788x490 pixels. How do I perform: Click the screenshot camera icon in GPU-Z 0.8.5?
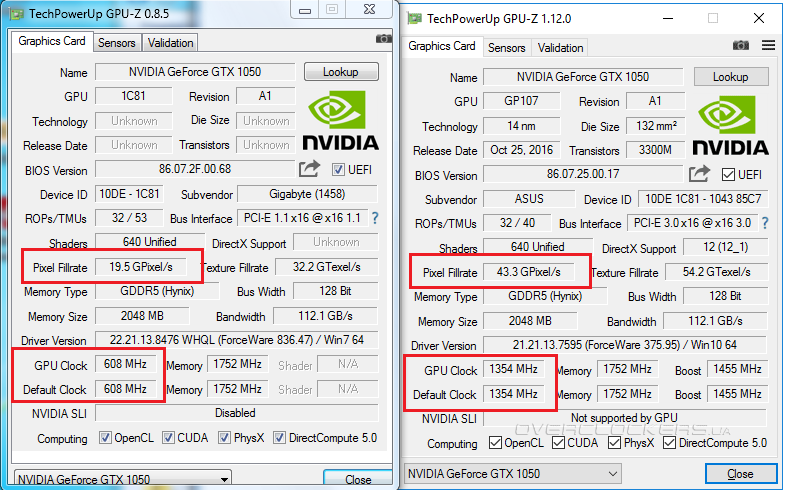click(384, 39)
